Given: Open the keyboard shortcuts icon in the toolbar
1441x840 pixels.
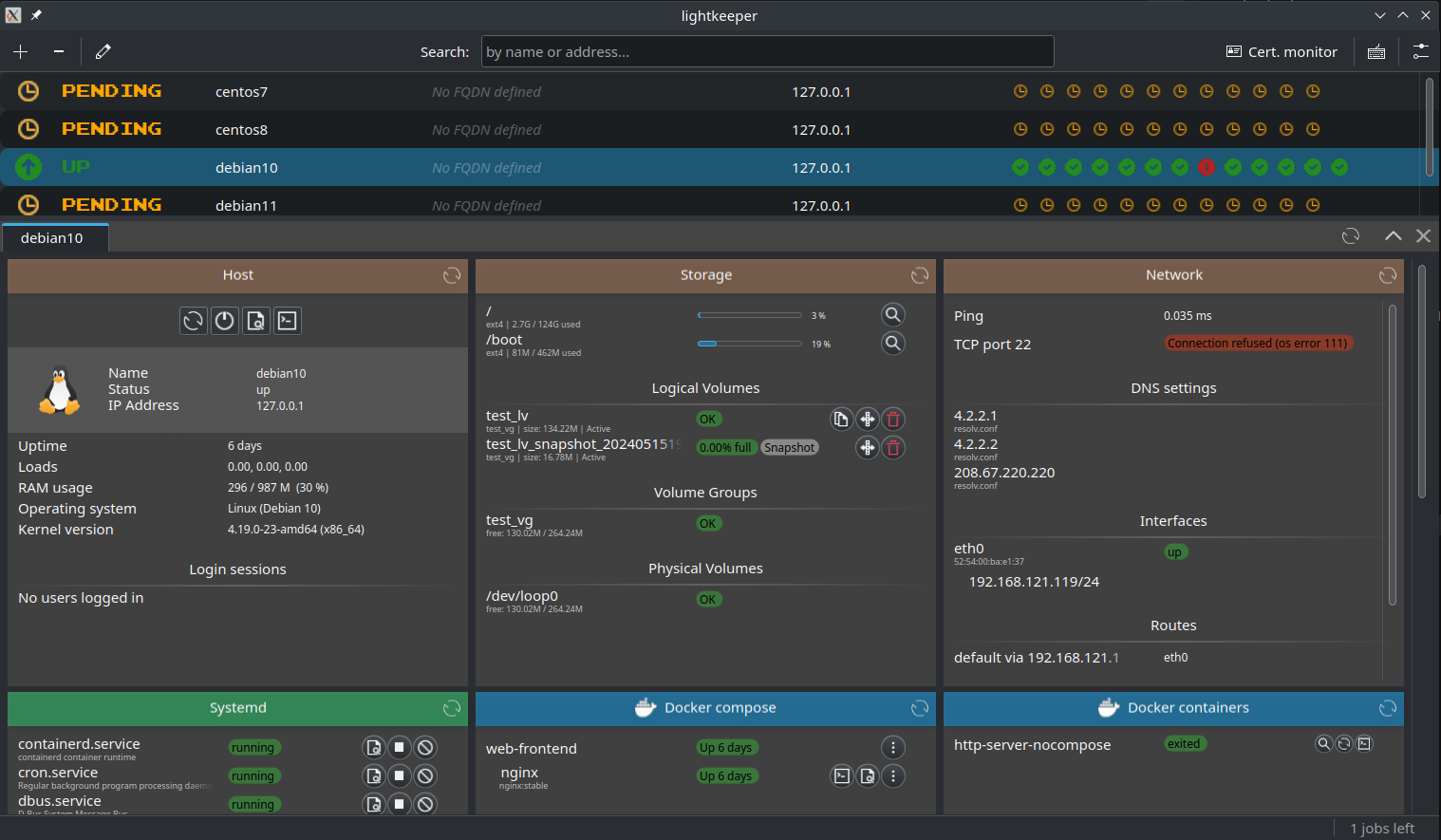Looking at the screenshot, I should coord(1376,52).
